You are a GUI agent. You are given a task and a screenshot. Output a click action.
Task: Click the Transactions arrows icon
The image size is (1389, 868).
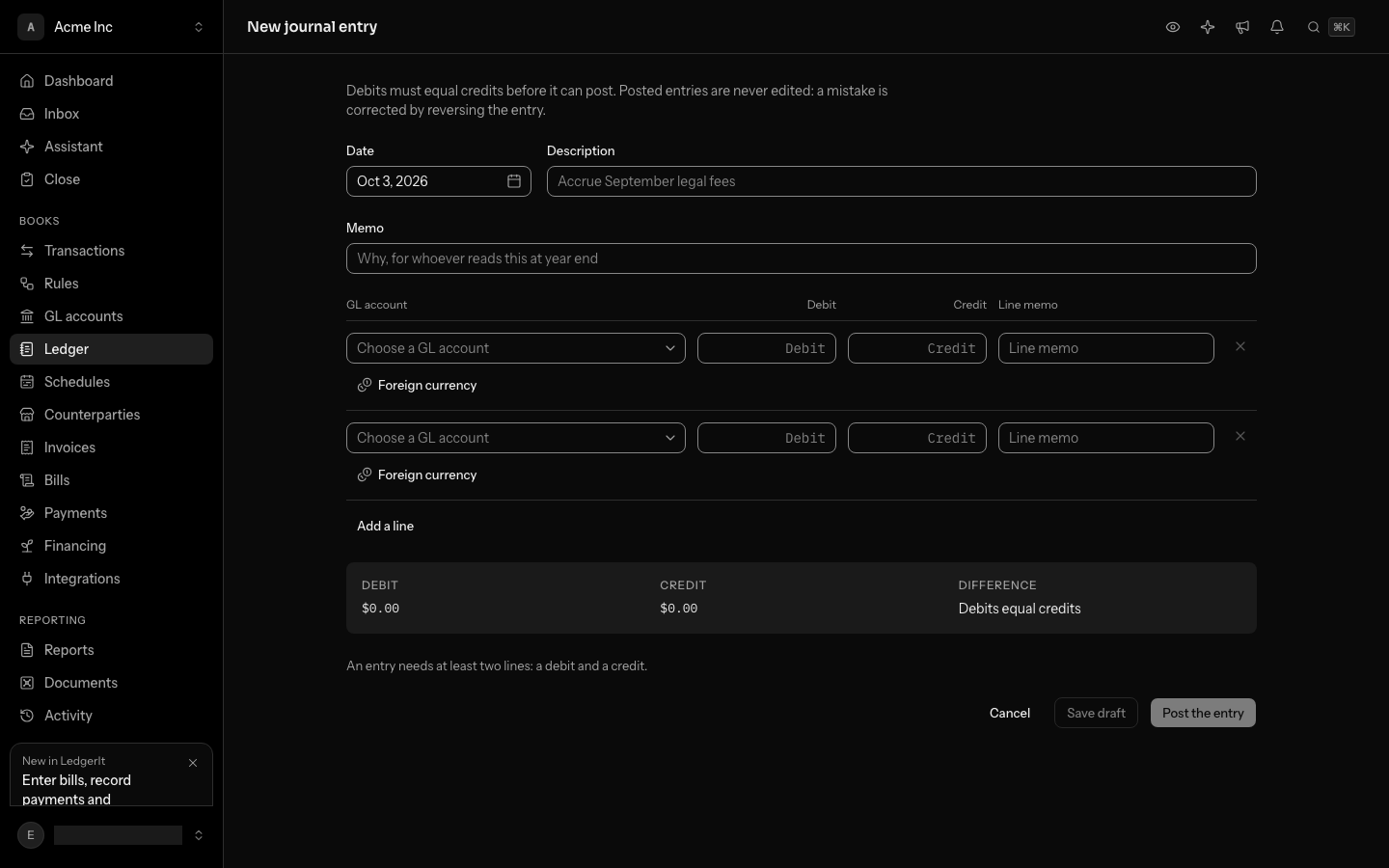27,251
